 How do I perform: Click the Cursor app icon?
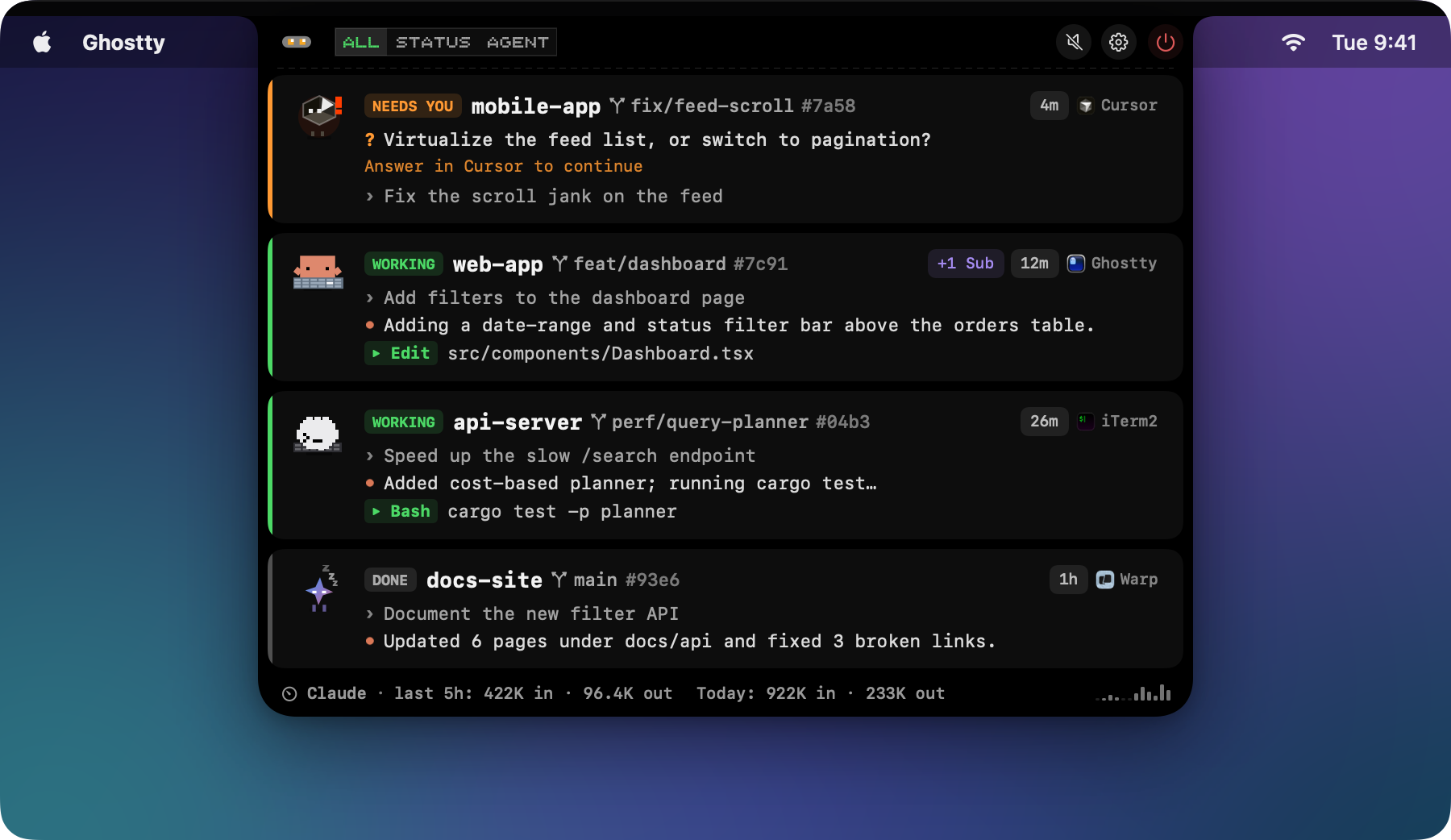(1086, 106)
